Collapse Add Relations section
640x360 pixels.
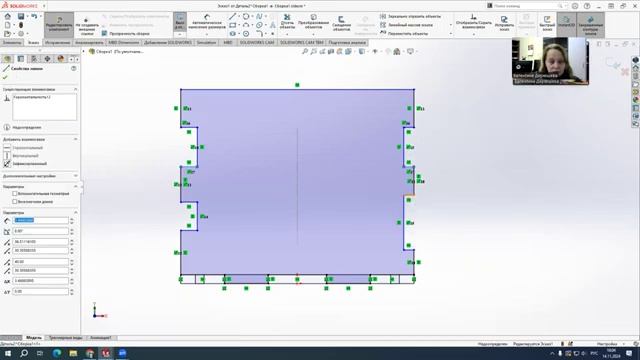point(76,139)
